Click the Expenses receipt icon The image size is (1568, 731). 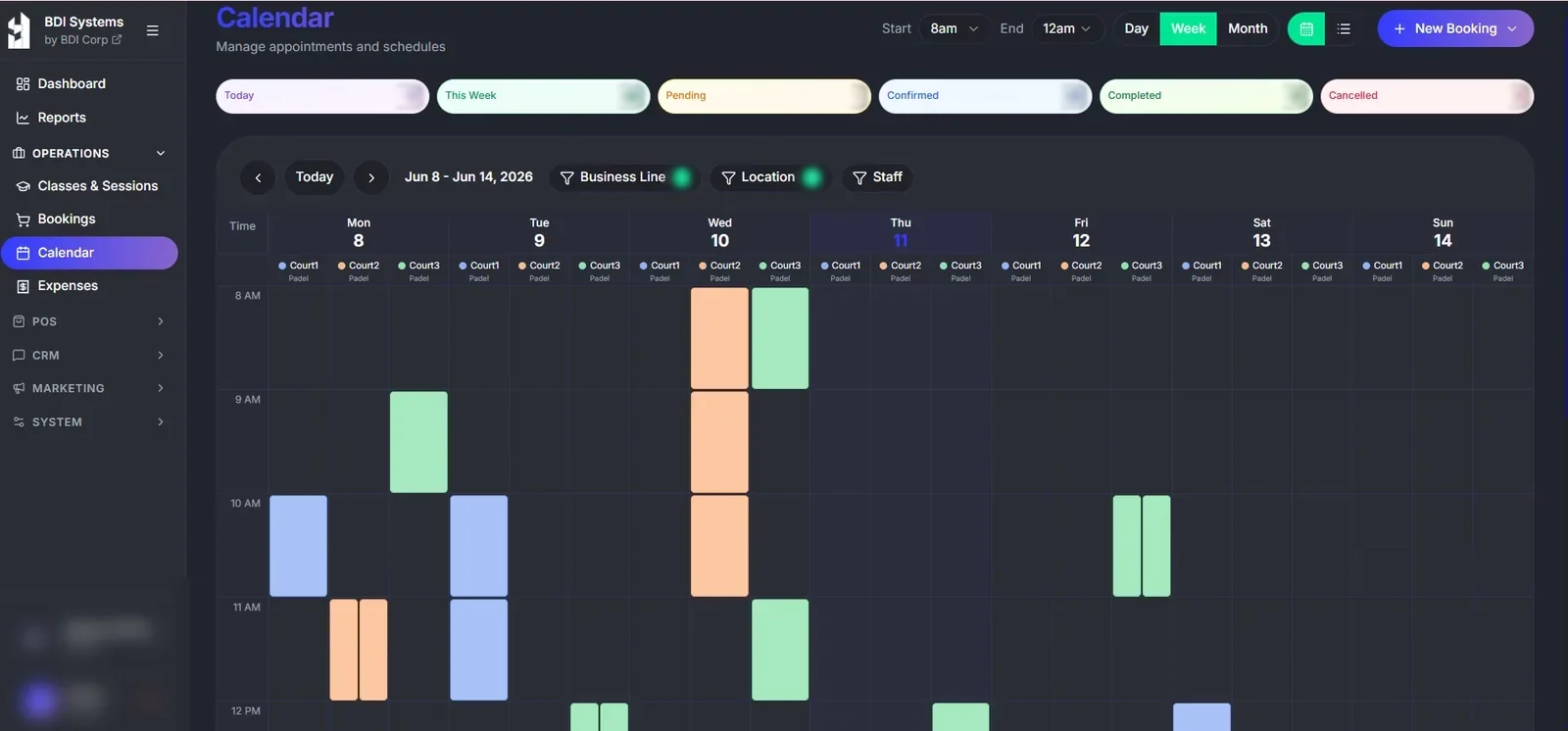tap(23, 286)
